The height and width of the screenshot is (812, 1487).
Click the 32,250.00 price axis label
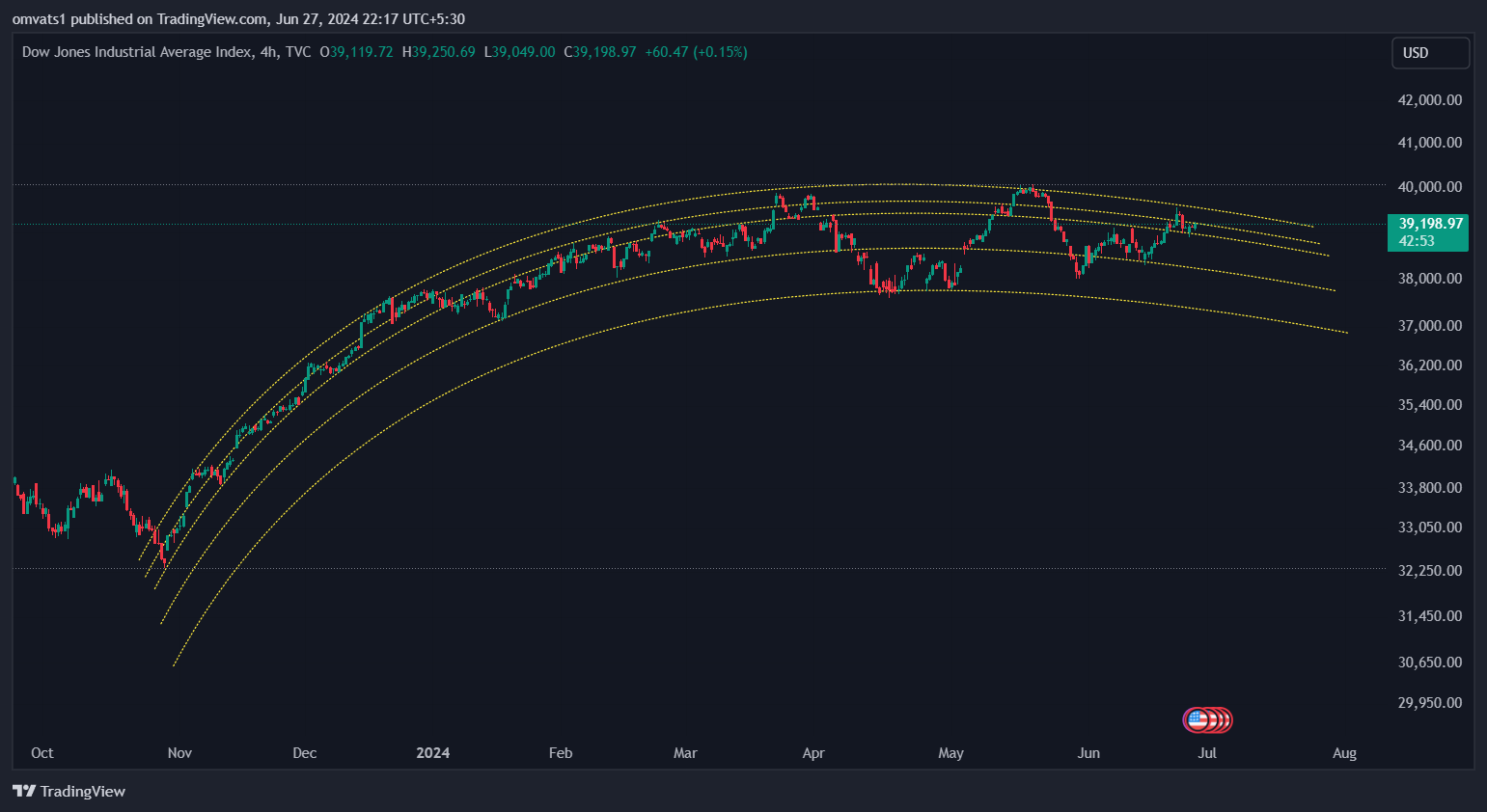(1430, 571)
